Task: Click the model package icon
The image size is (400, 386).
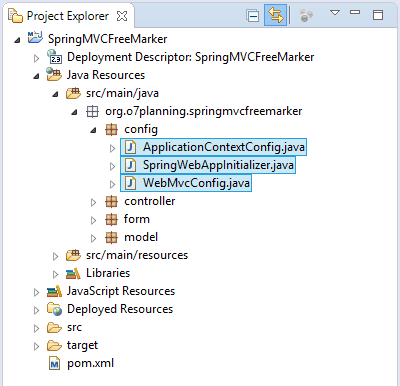Action: (111, 237)
